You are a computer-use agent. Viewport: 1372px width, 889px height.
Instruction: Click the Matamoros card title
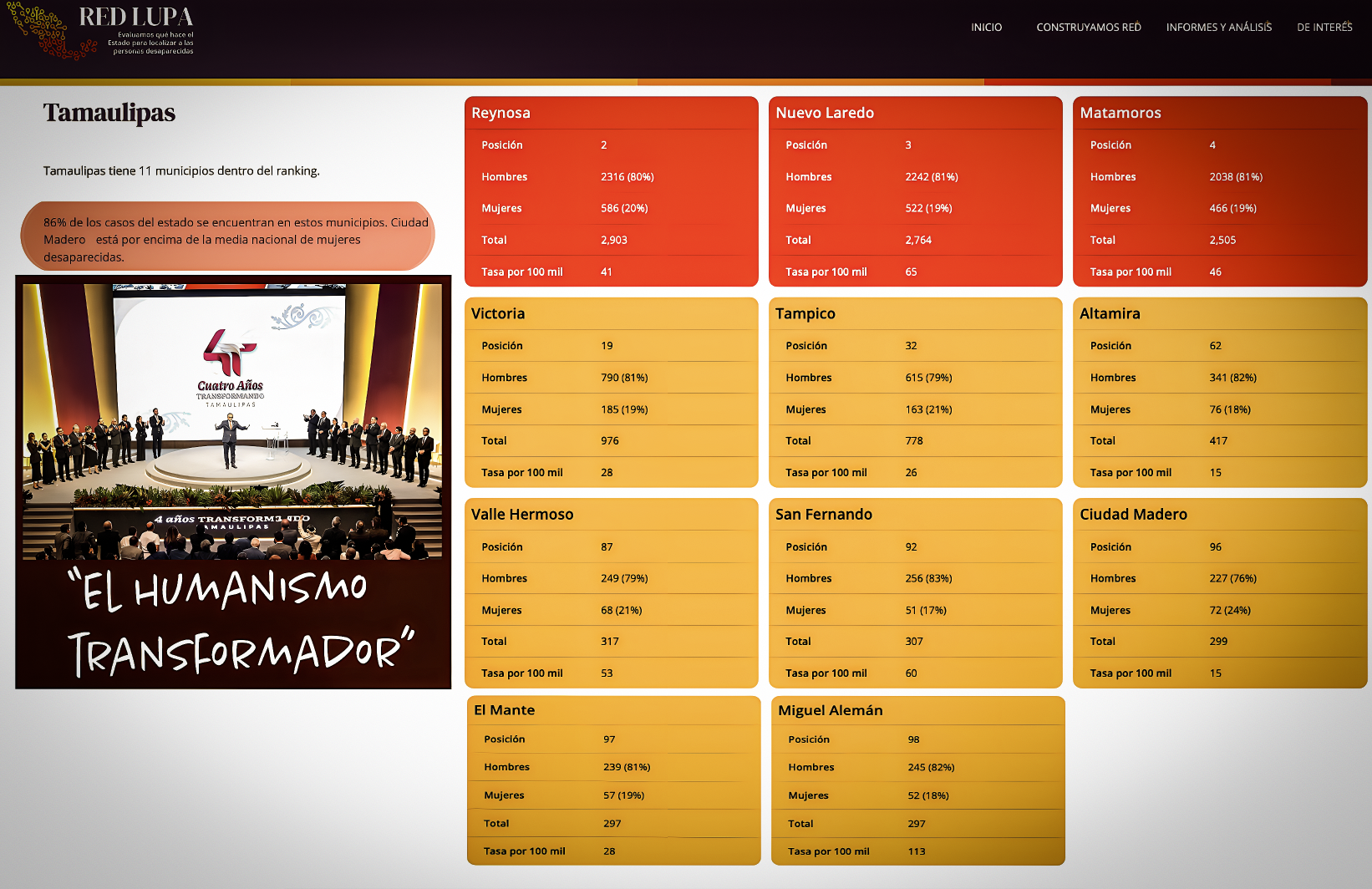(1120, 113)
